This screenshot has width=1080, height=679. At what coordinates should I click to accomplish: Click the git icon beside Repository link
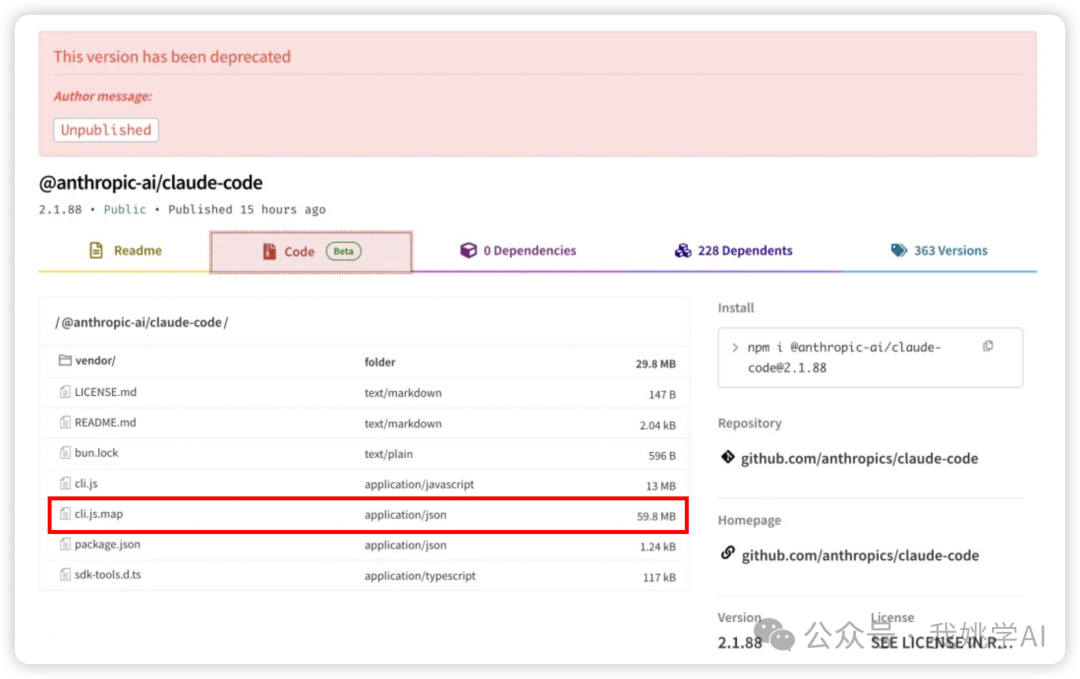pos(728,458)
